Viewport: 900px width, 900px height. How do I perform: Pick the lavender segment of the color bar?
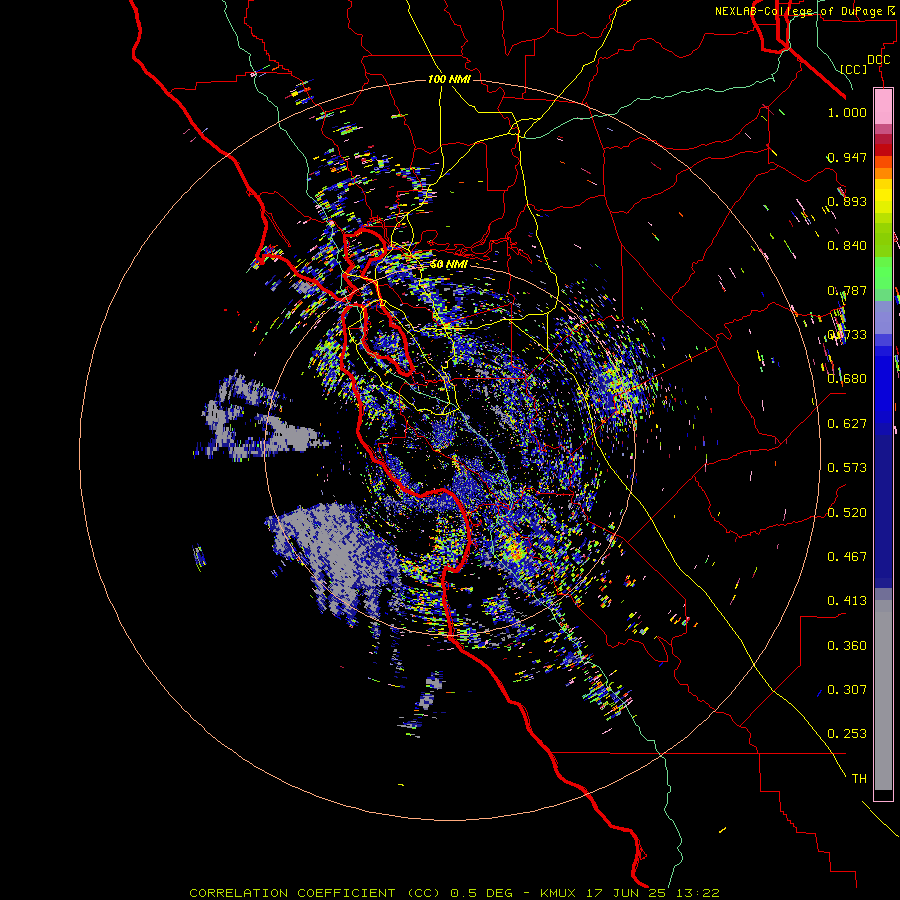tap(883, 317)
